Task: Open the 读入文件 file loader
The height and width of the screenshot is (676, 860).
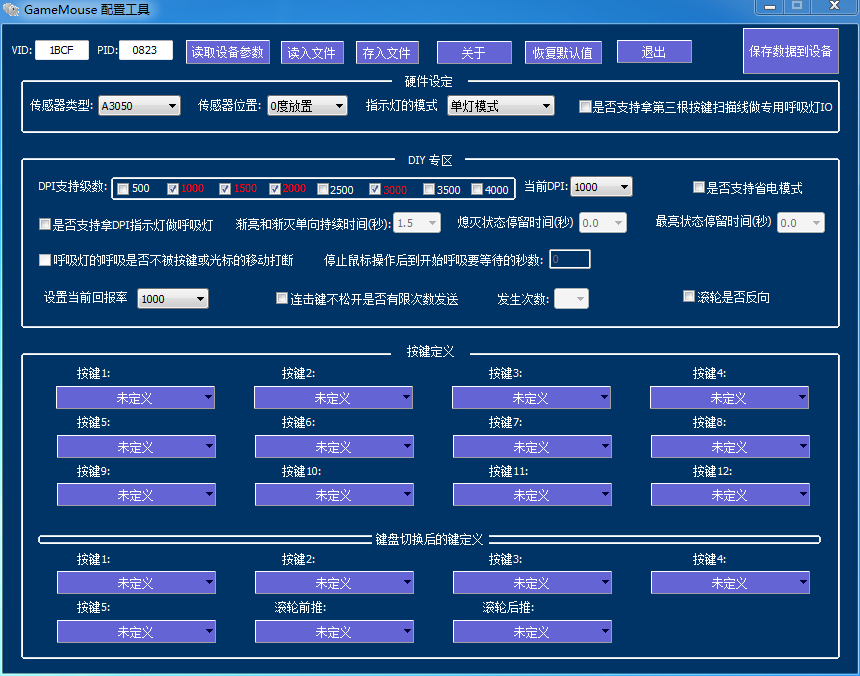Action: click(x=311, y=52)
